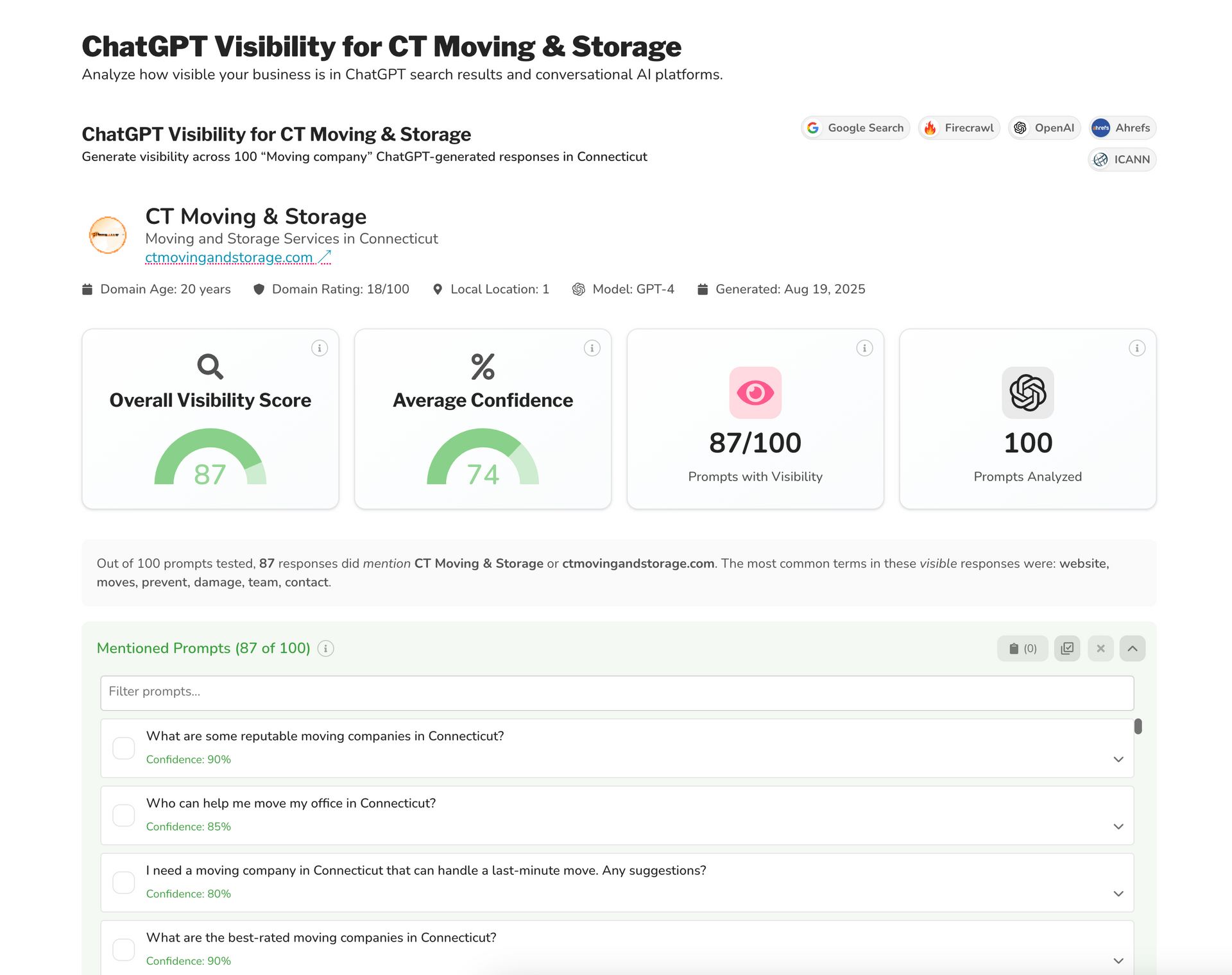Click info icon on Prompts Analyzed card
The width and height of the screenshot is (1232, 975).
coord(1136,348)
